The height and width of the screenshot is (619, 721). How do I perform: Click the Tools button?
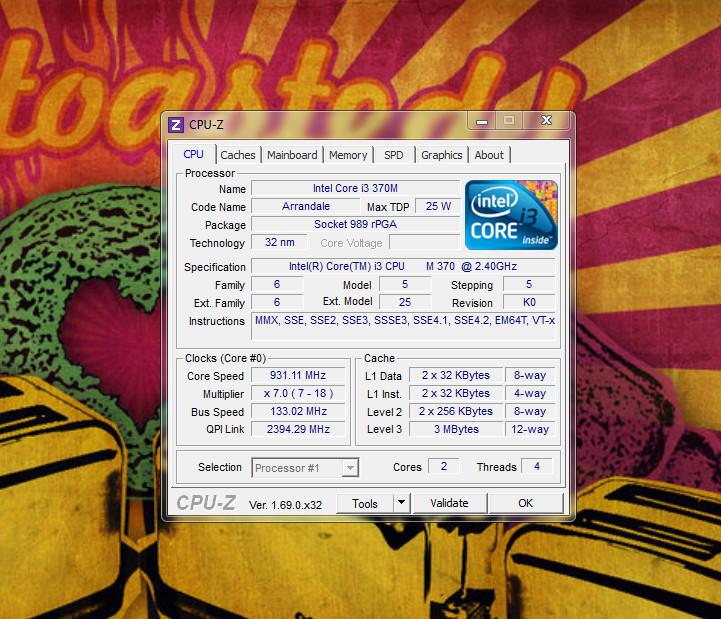pyautogui.click(x=365, y=504)
